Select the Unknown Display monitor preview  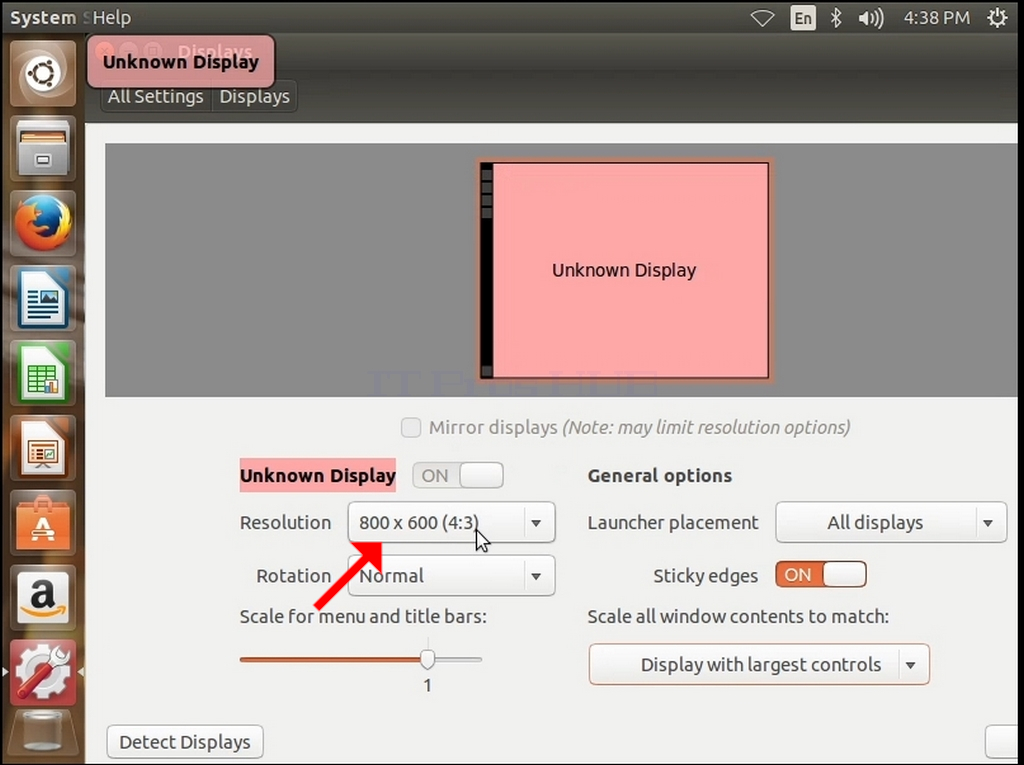click(624, 270)
